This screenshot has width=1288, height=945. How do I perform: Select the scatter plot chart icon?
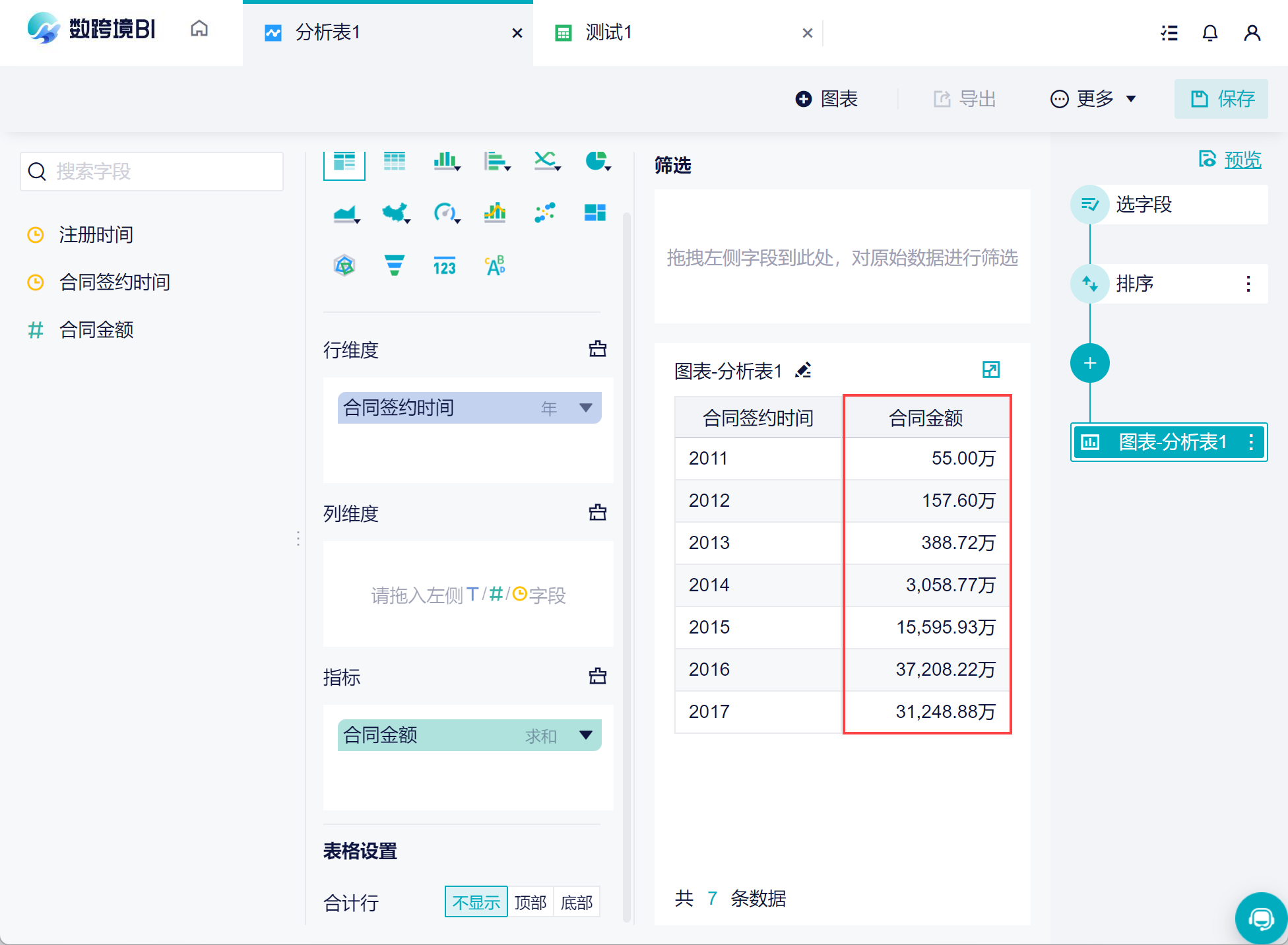click(545, 212)
